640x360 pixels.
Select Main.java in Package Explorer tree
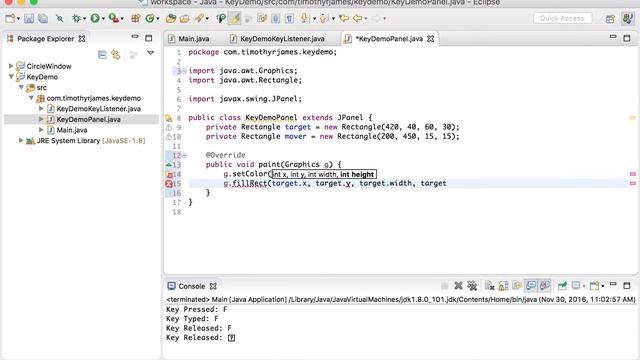[71, 130]
